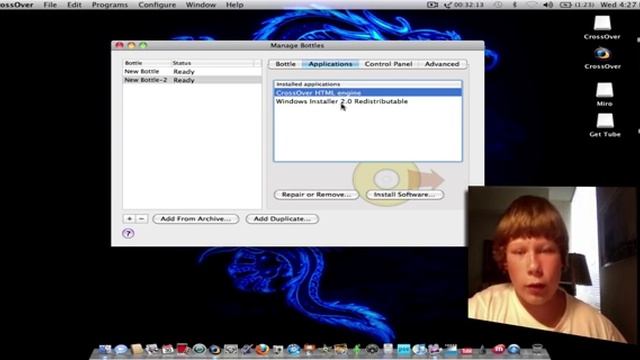Launch Firefox from the dock
Screen dimensions: 640x360
coord(262,349)
